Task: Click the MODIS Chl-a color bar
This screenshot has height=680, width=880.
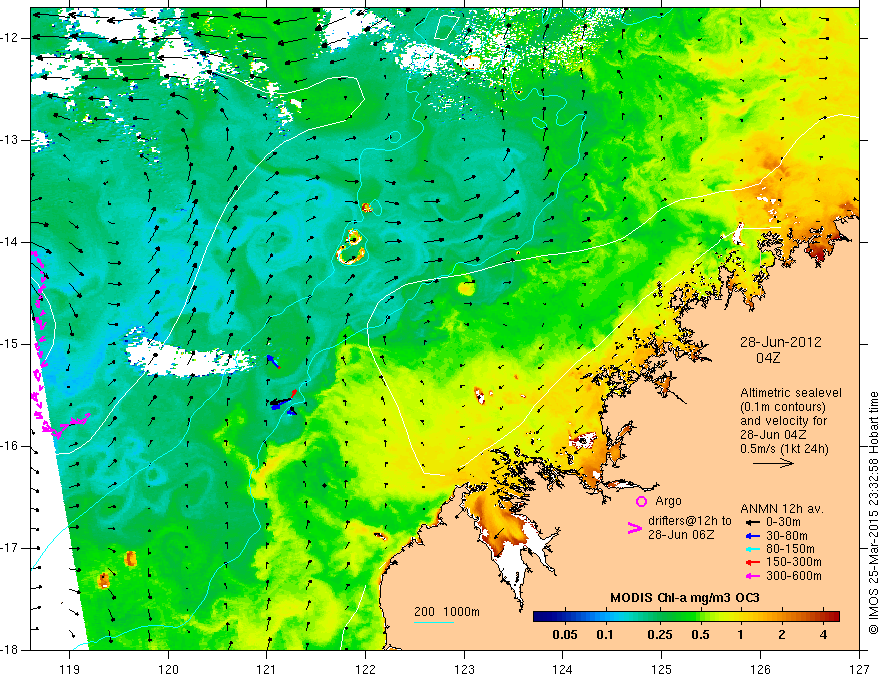Action: tap(686, 616)
